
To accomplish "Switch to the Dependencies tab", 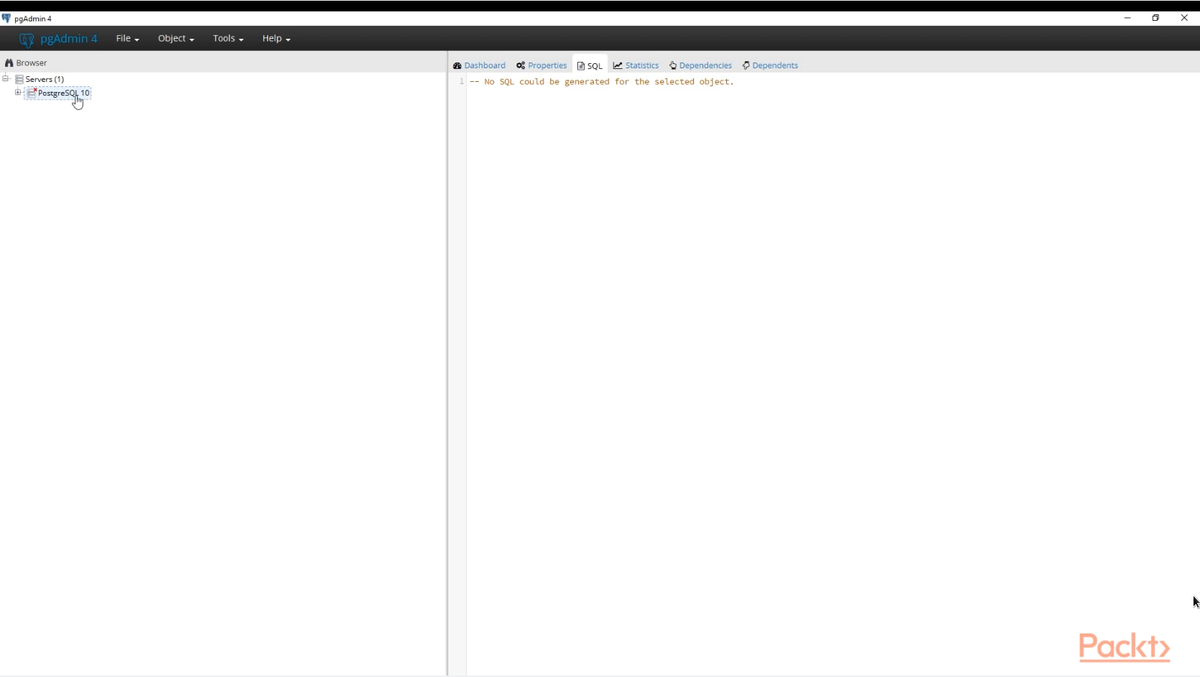I will coord(700,65).
